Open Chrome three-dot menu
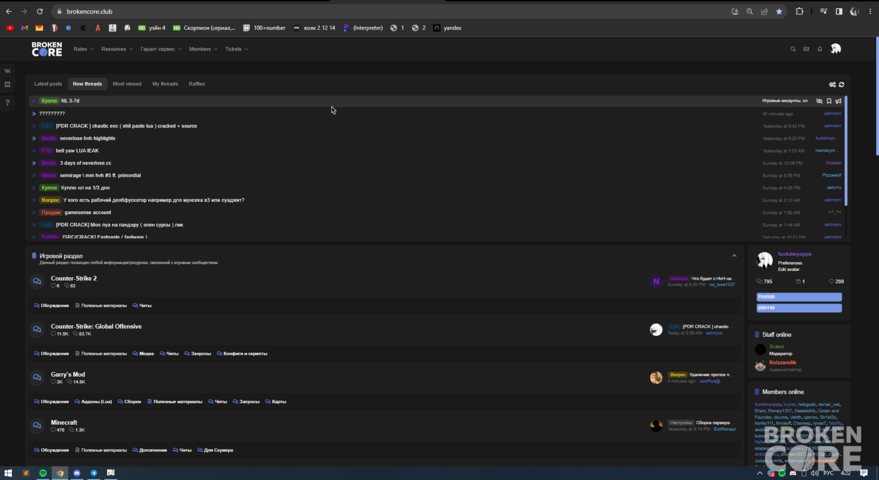The width and height of the screenshot is (879, 480). click(870, 11)
